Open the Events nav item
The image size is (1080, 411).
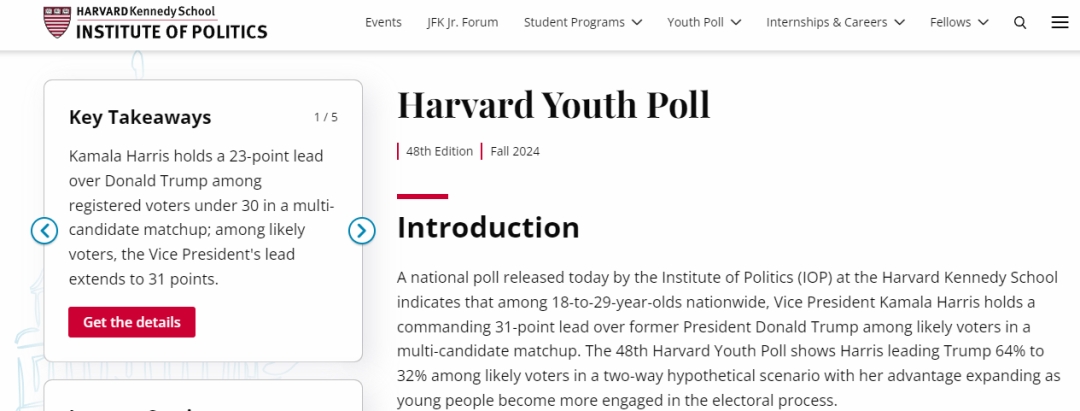pos(383,22)
